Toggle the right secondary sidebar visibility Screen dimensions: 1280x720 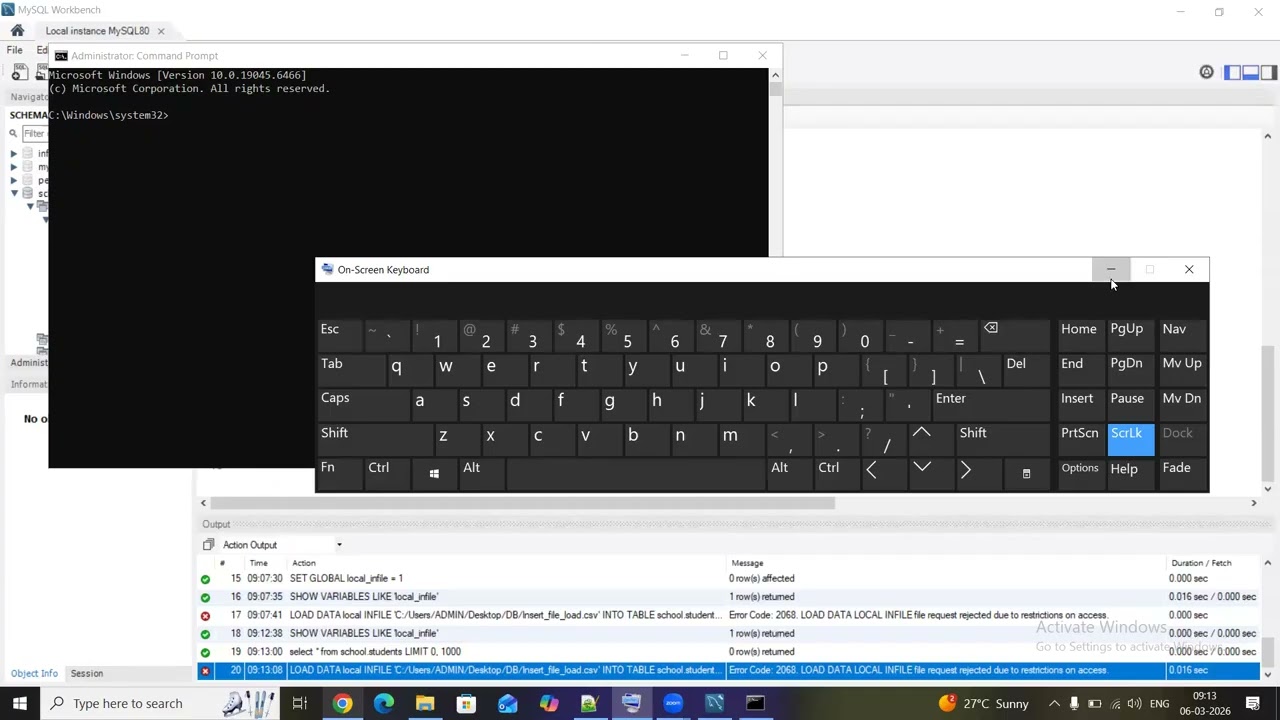(x=1269, y=72)
